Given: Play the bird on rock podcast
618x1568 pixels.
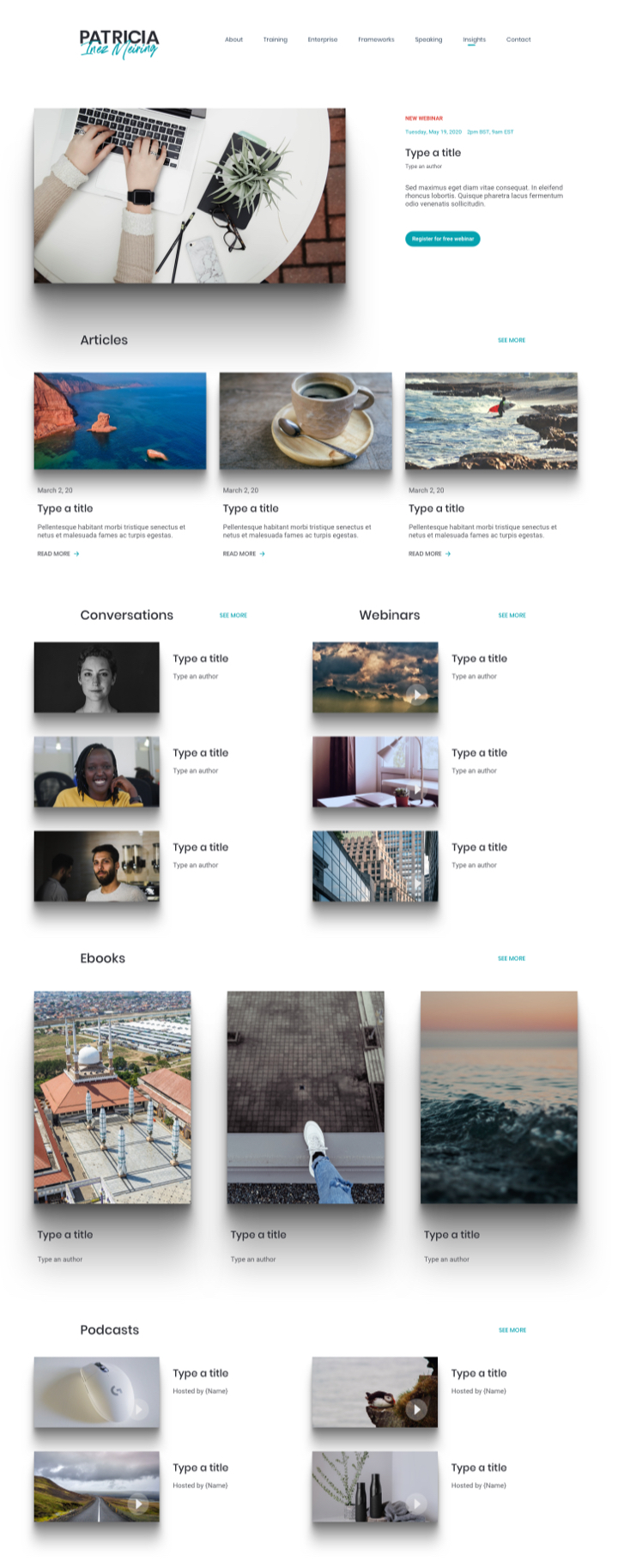Looking at the screenshot, I should pos(416,1409).
